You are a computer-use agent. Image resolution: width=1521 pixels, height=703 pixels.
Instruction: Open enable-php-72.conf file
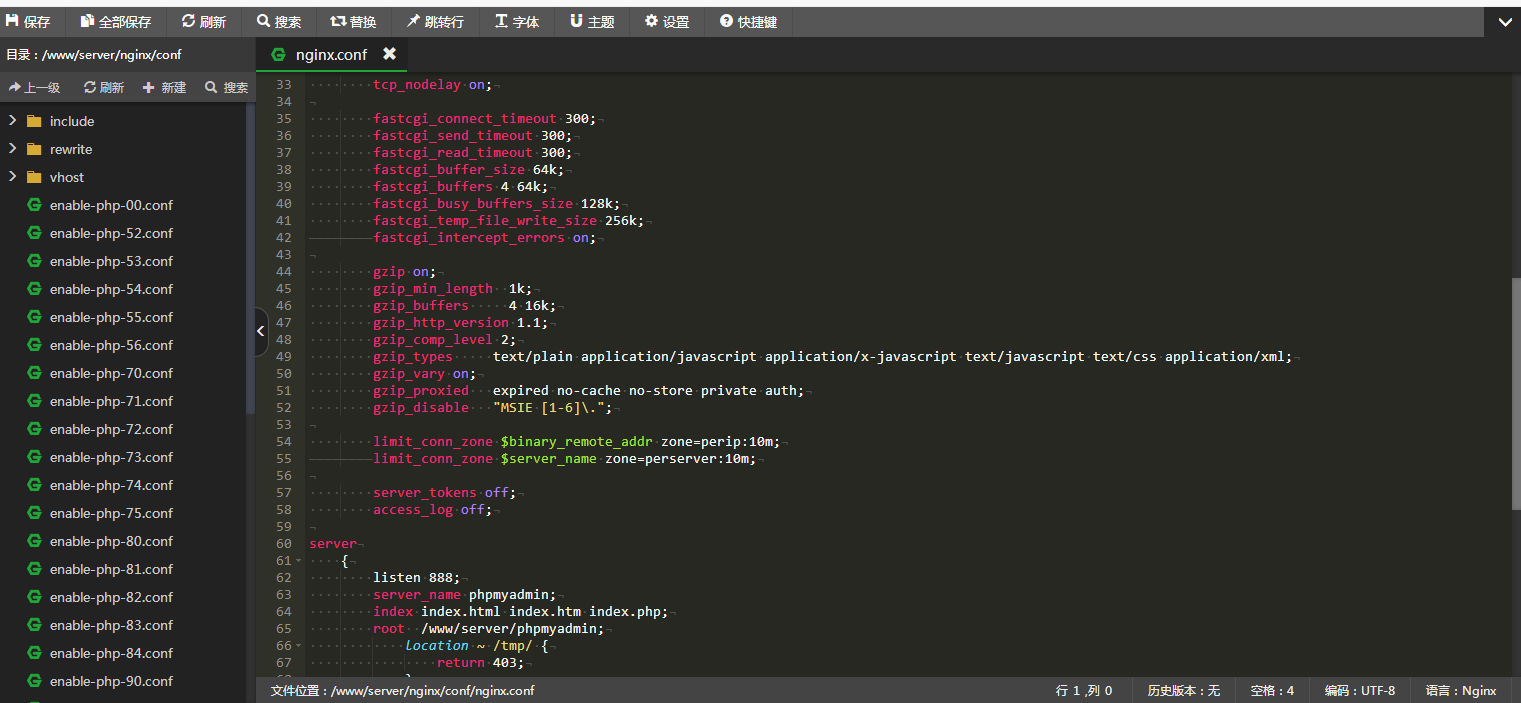111,429
